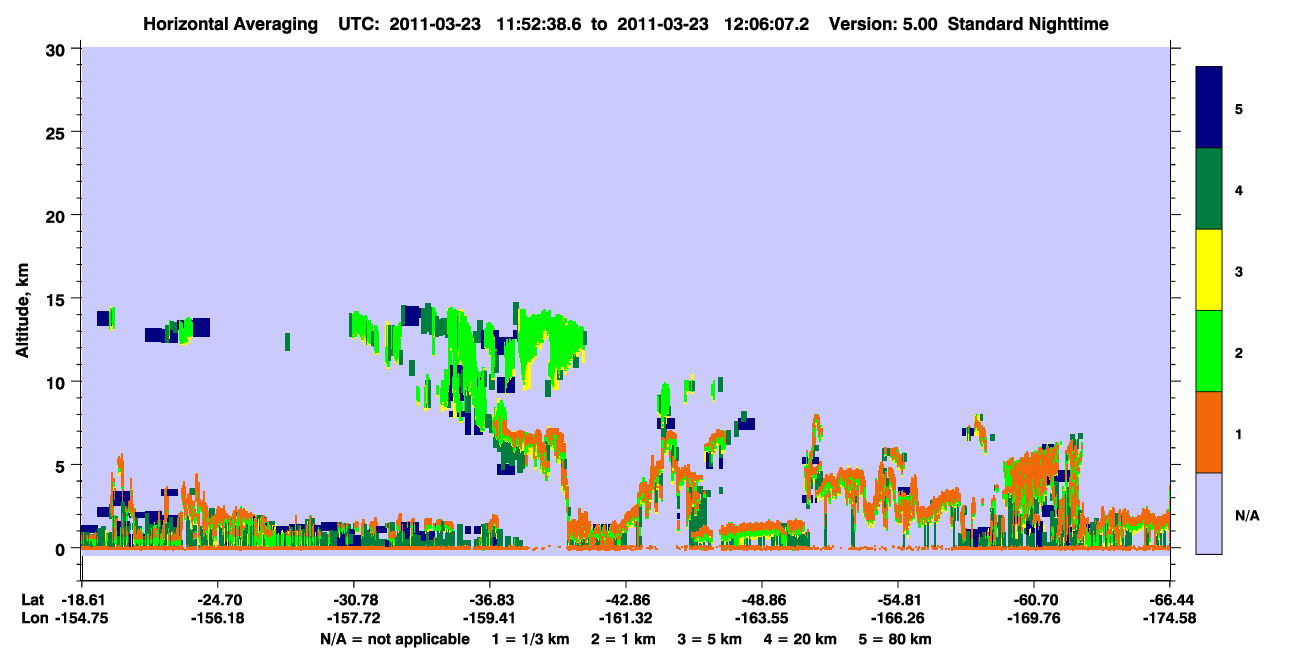Select the bright green colorbar segment 2
Image resolution: width=1300 pixels, height=667 pixels.
click(1209, 351)
